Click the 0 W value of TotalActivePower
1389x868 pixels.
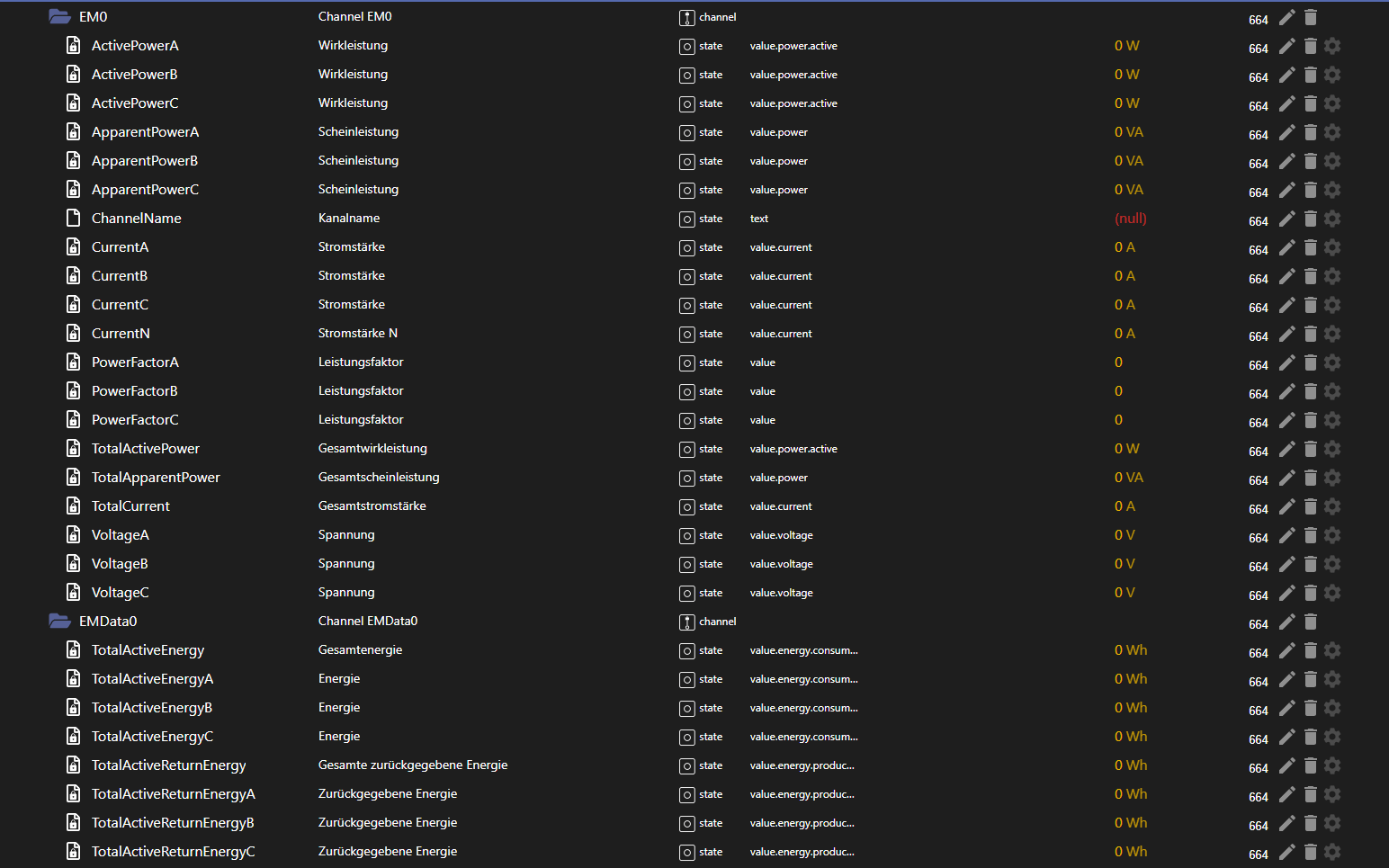(x=1127, y=448)
